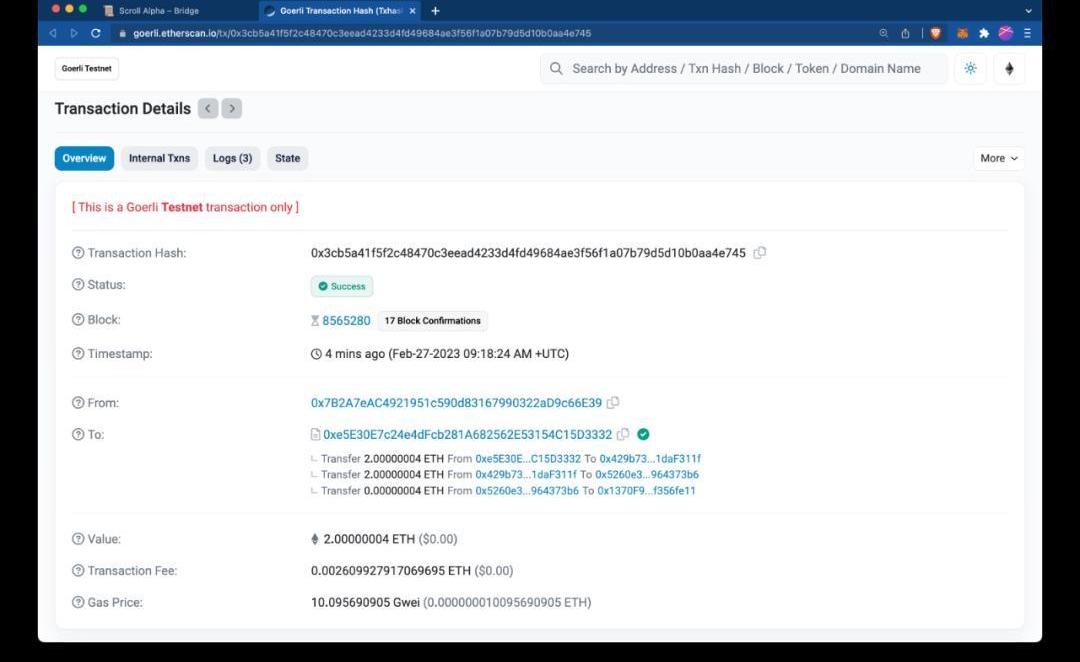
Task: Open block 8565280 link
Action: (x=346, y=321)
